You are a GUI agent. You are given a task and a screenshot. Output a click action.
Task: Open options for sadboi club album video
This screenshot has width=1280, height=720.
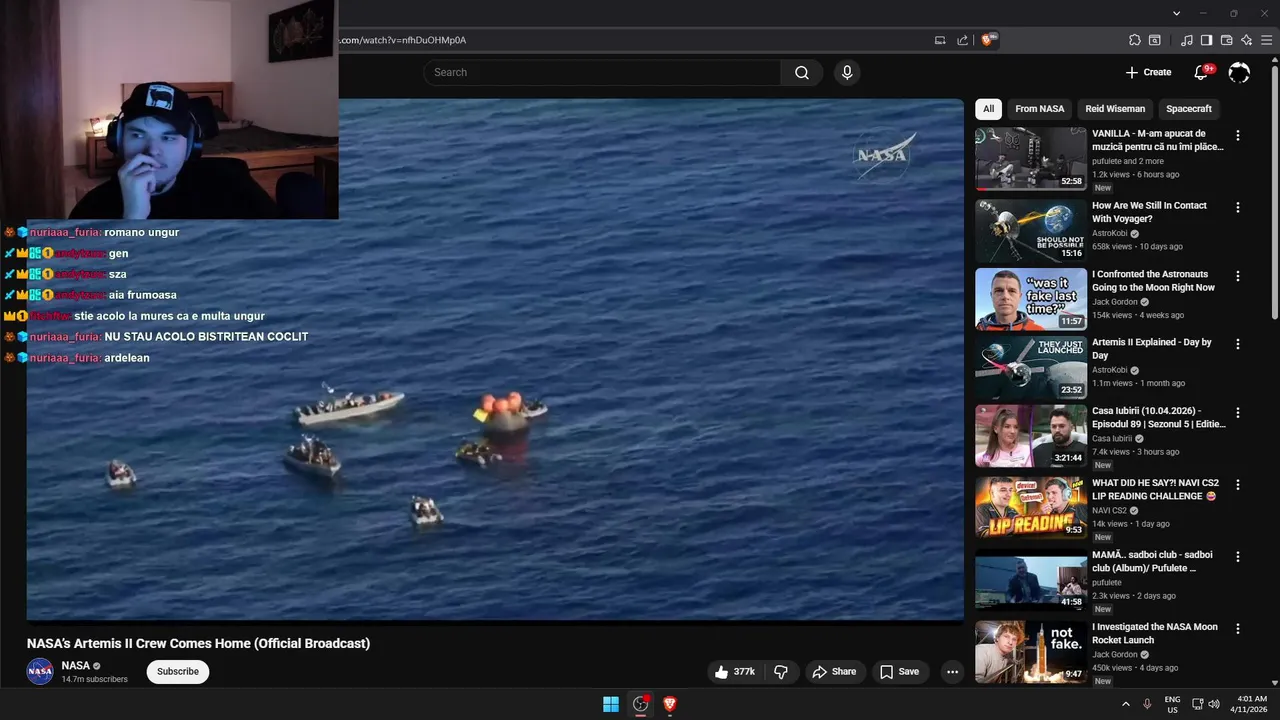[1238, 556]
